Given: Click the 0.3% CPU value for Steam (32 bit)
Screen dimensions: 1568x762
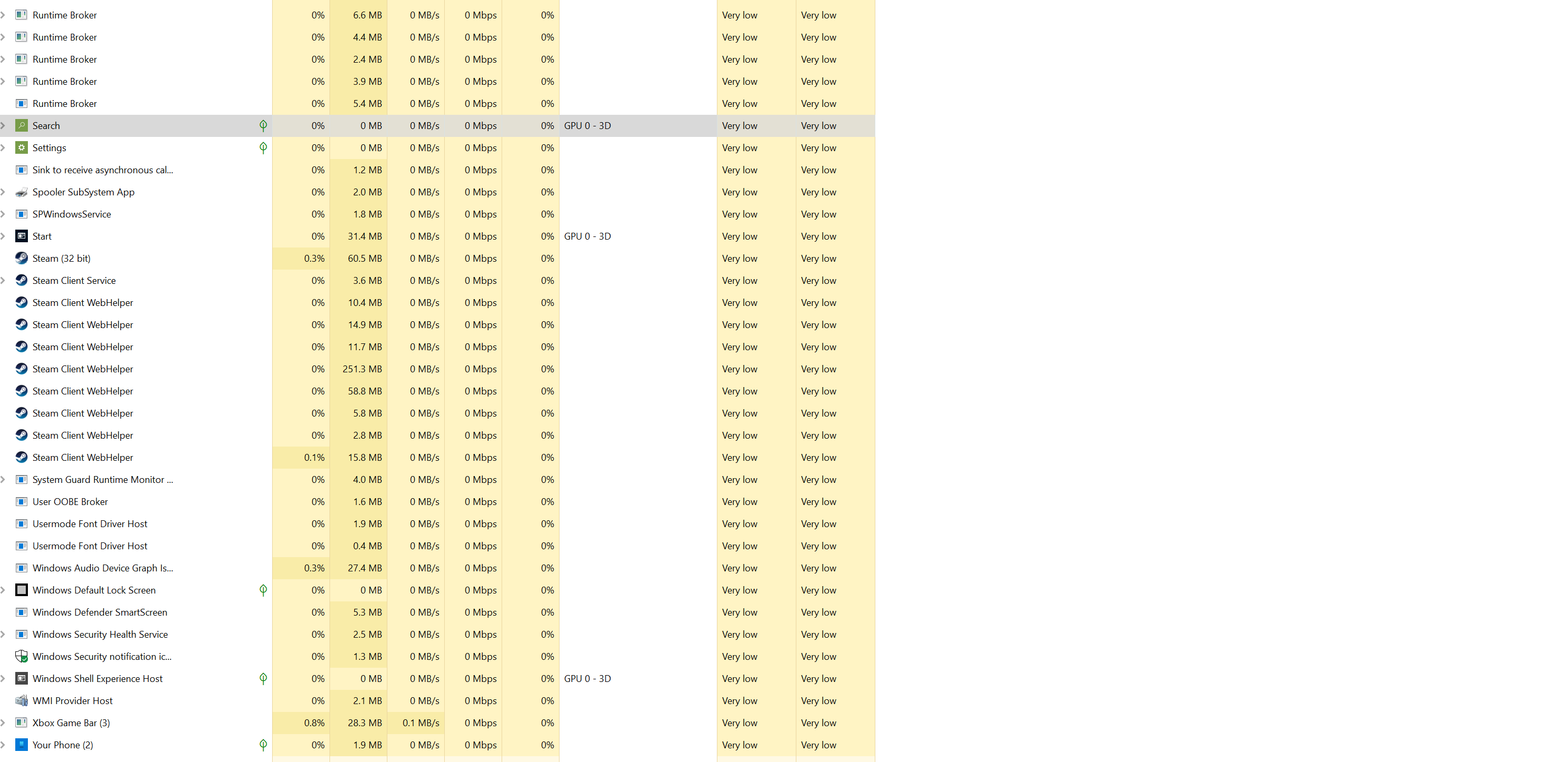Looking at the screenshot, I should tap(314, 258).
